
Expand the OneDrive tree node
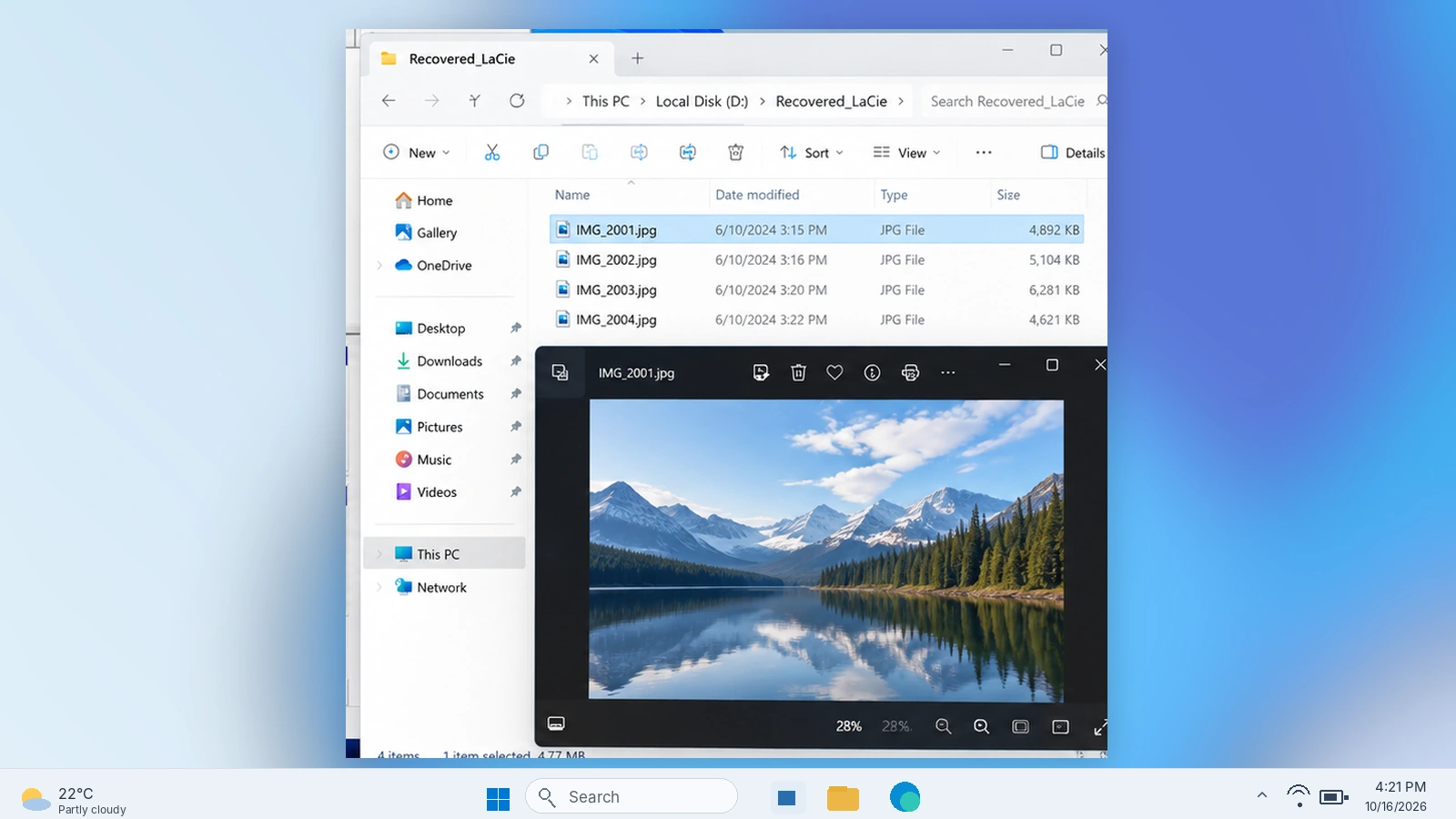pyautogui.click(x=379, y=266)
